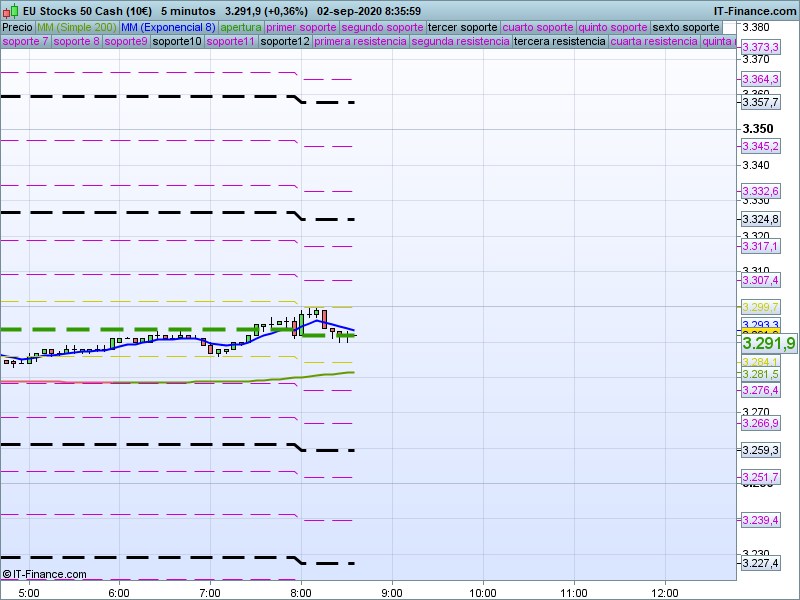
Task: Select the soporte11 label
Action: tap(231, 41)
